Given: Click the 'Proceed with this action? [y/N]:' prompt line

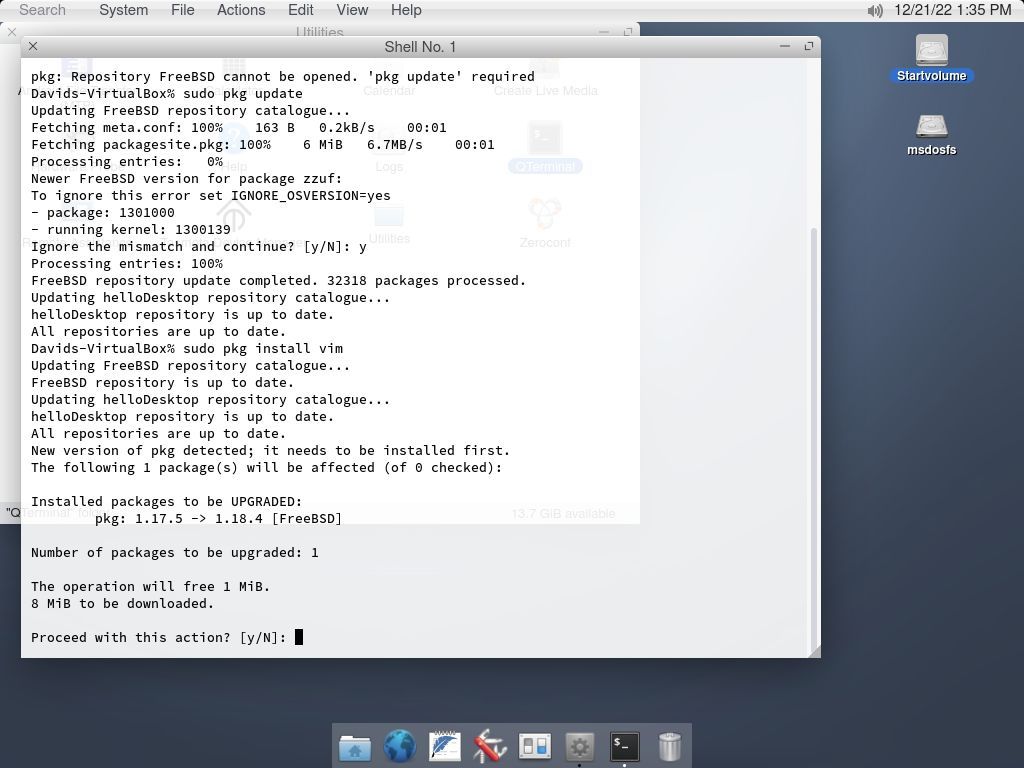Looking at the screenshot, I should point(159,637).
